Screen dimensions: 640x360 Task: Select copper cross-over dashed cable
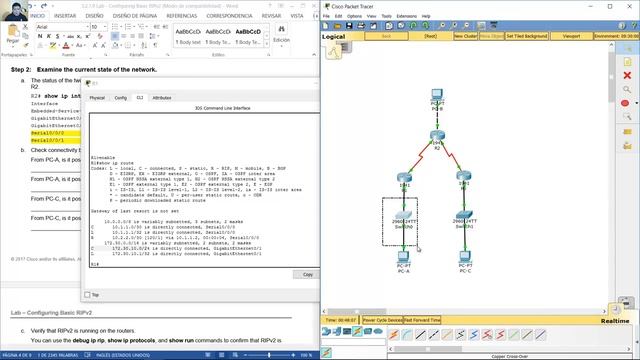(433, 335)
